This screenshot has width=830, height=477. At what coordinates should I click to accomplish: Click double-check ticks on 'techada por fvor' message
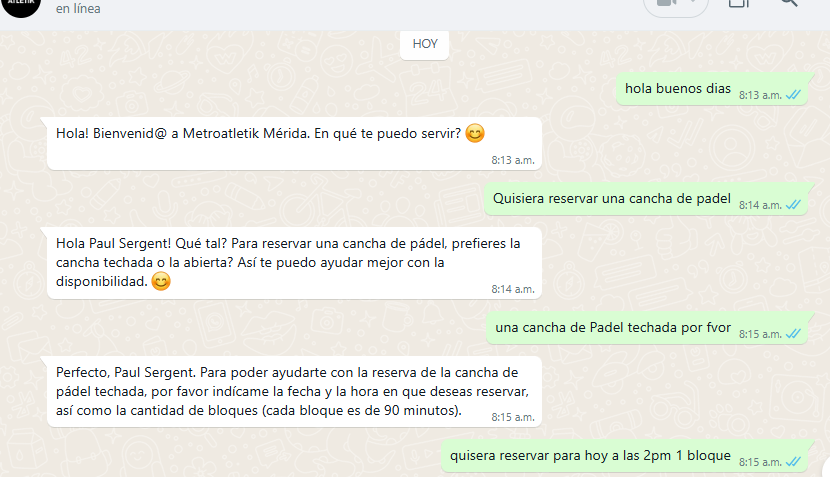793,334
